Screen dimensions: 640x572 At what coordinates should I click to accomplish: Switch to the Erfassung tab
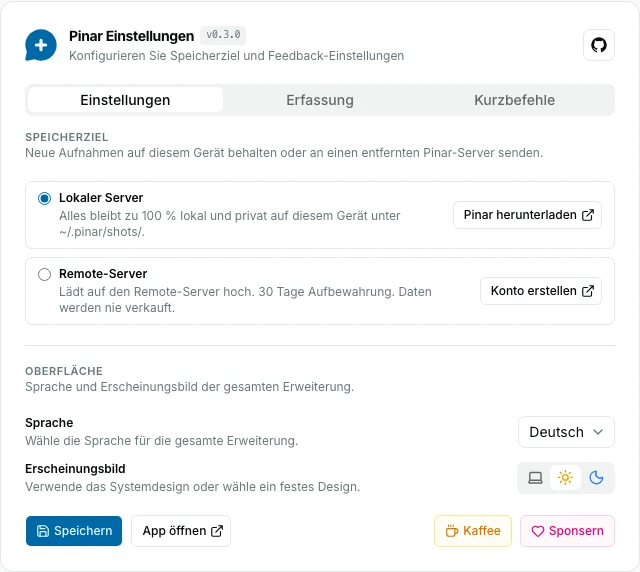pyautogui.click(x=320, y=100)
